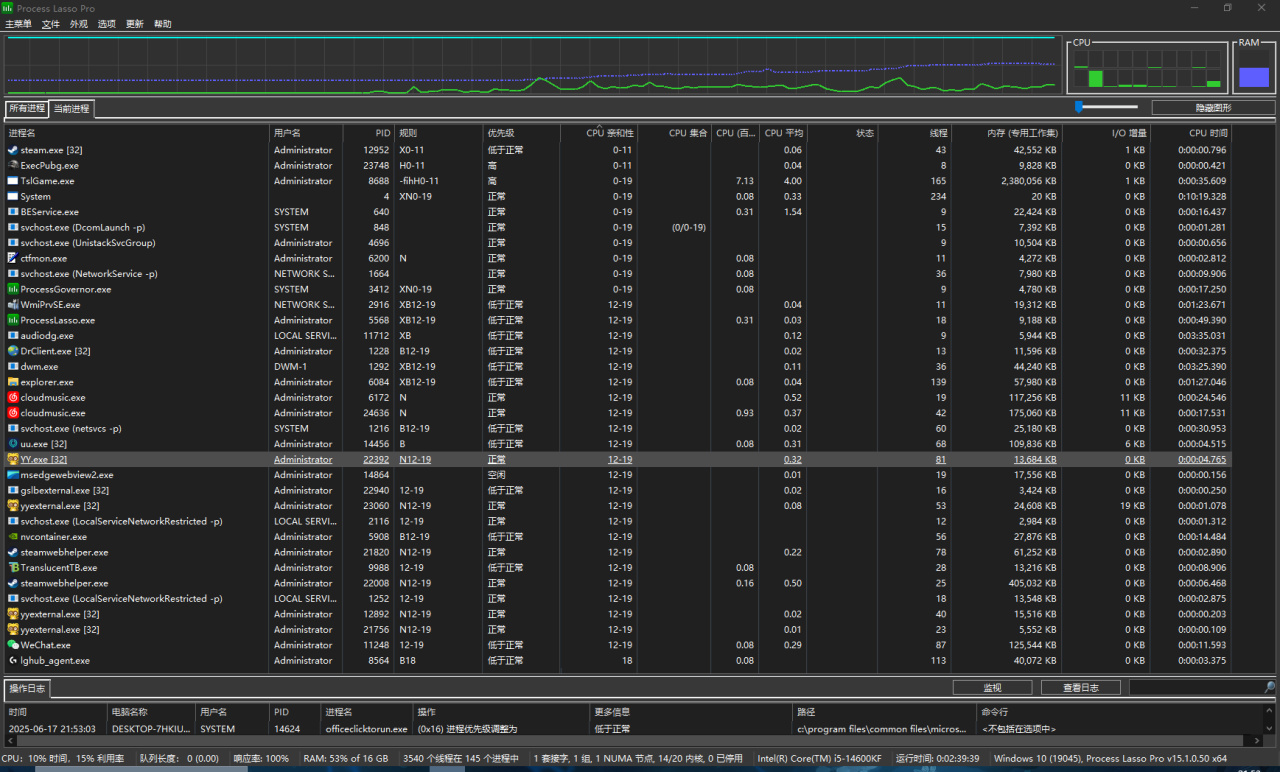
Task: Sort by the CPU 亲和性 column header
Action: point(598,133)
